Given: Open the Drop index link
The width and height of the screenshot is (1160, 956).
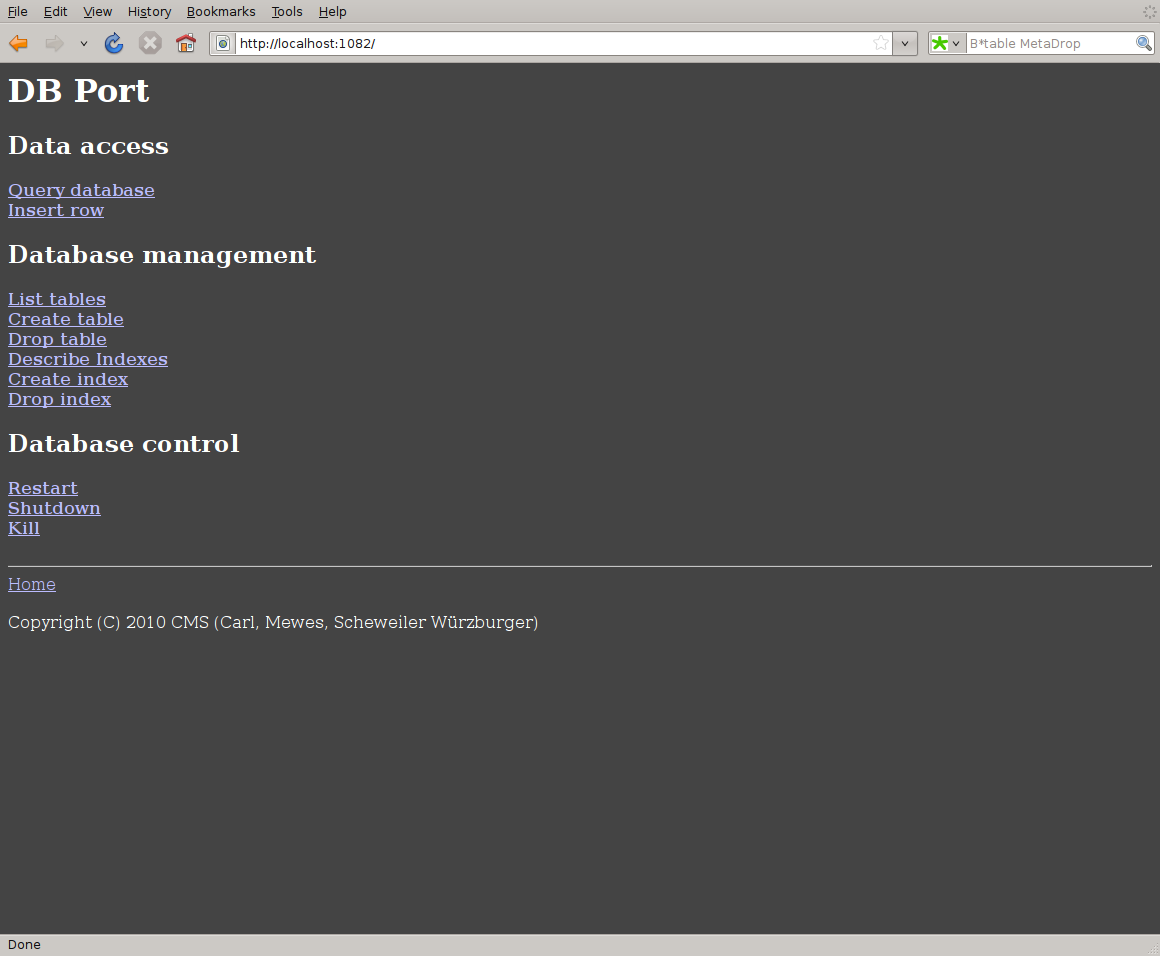Looking at the screenshot, I should pos(60,399).
